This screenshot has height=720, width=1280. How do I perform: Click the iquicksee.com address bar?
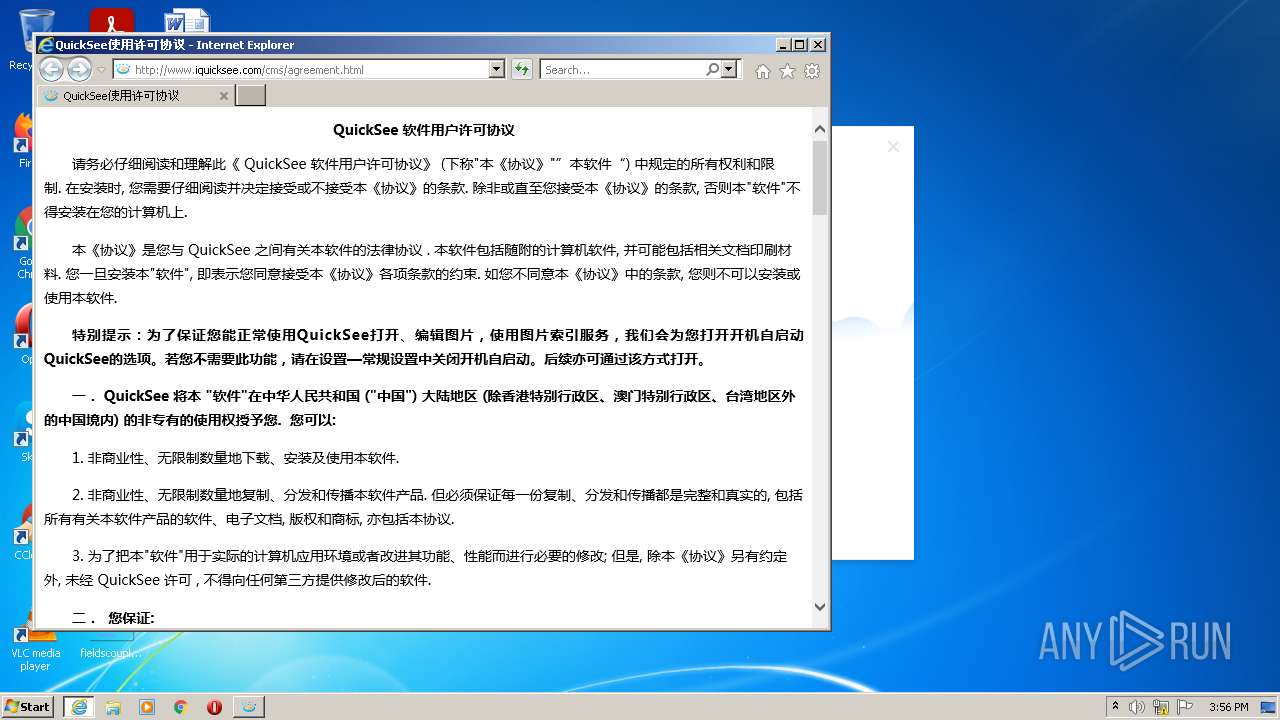point(300,69)
